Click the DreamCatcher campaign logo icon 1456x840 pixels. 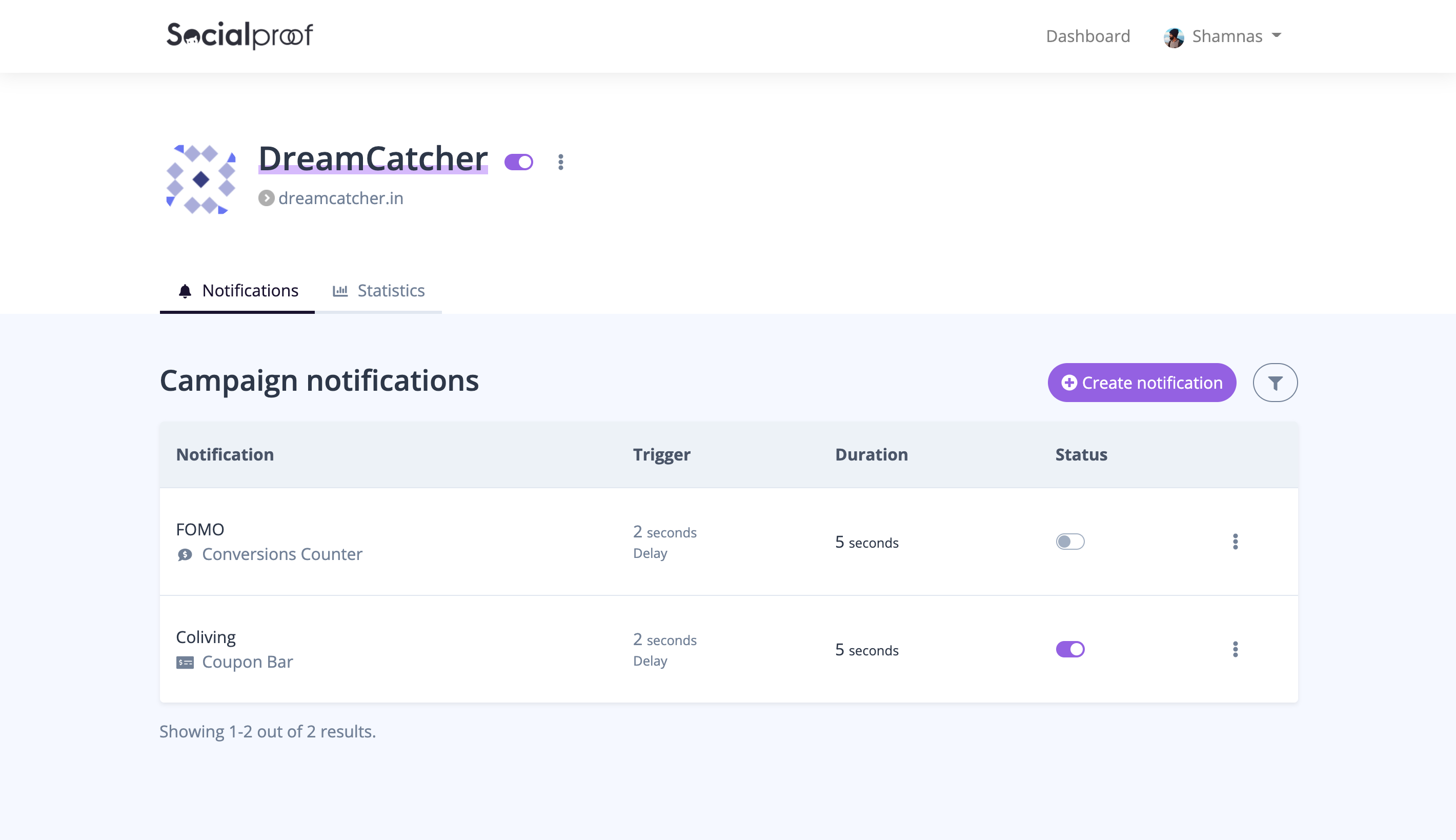coord(200,179)
